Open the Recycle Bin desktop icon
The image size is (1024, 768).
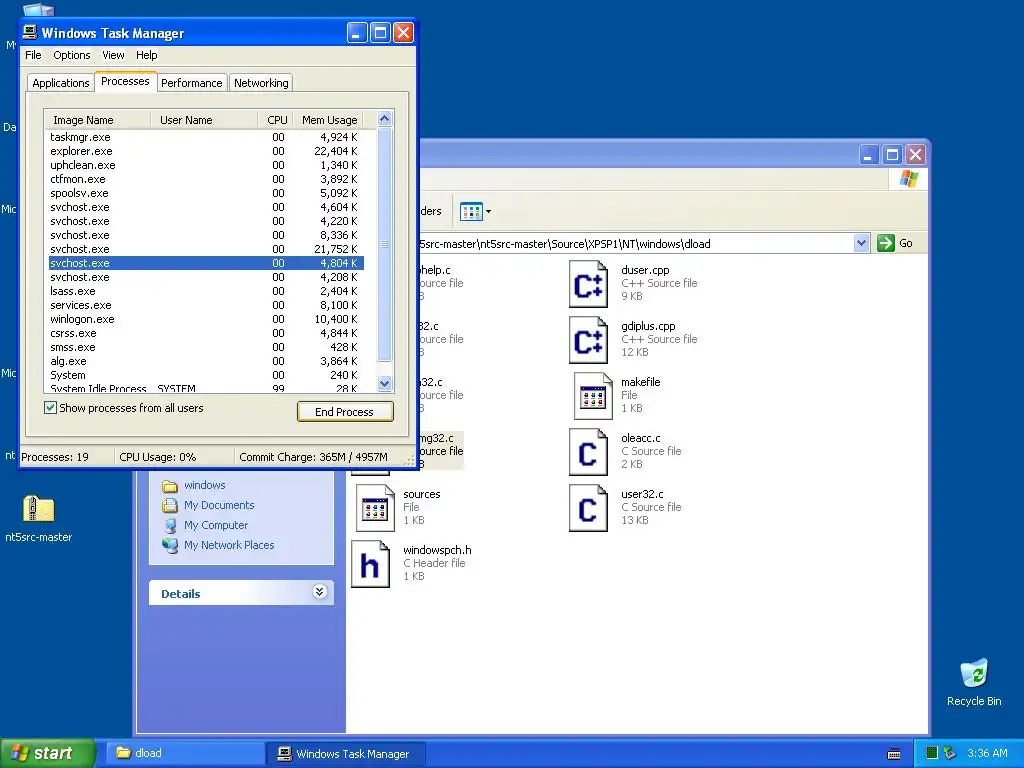click(x=974, y=673)
